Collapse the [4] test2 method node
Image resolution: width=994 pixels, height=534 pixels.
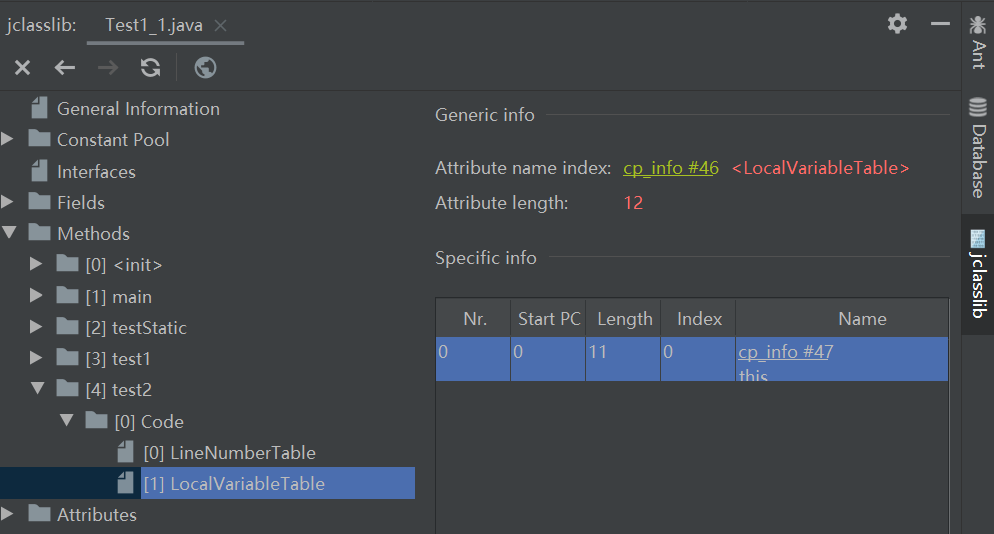point(37,390)
